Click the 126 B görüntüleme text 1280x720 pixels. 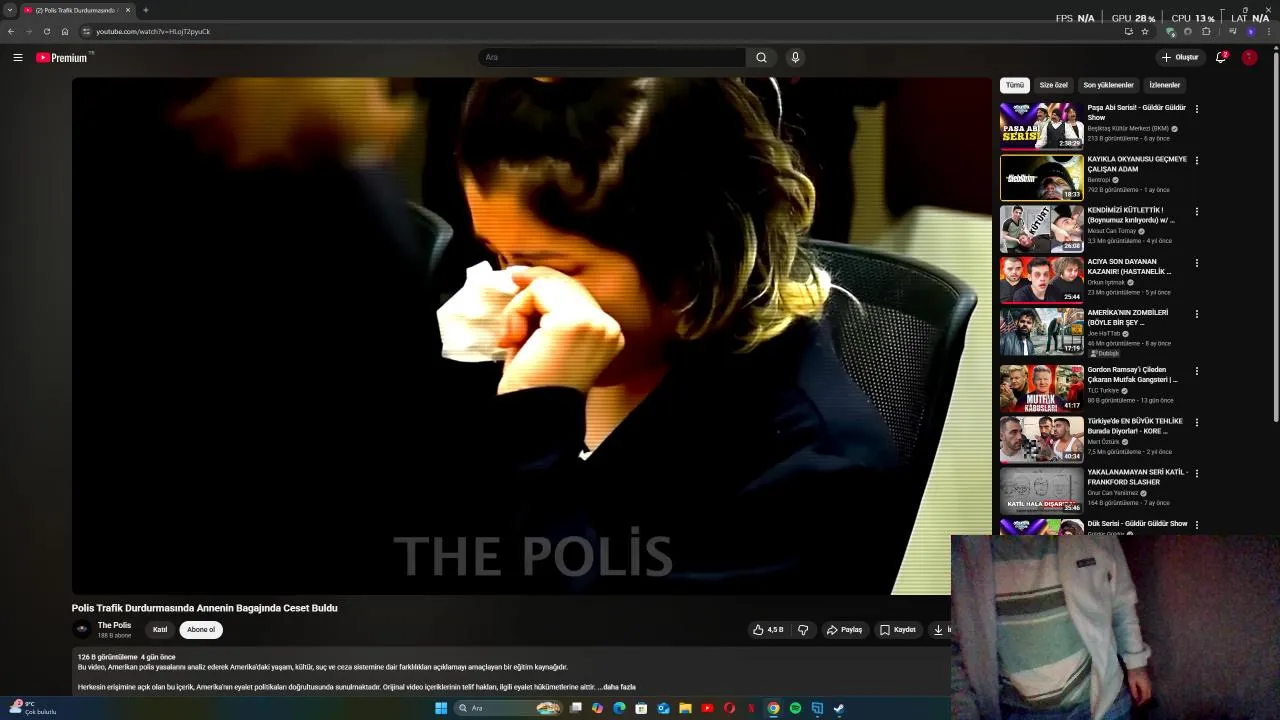[107, 657]
